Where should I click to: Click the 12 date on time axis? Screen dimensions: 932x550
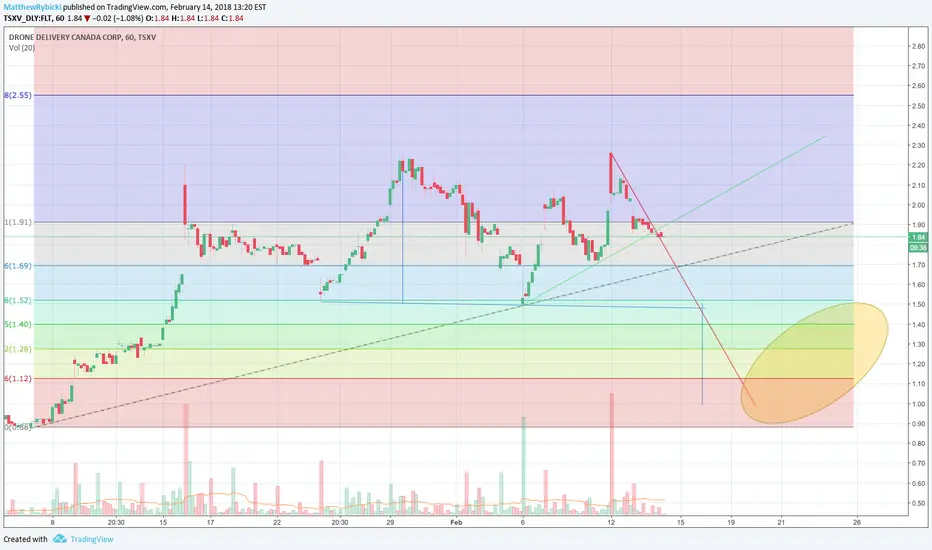(611, 523)
